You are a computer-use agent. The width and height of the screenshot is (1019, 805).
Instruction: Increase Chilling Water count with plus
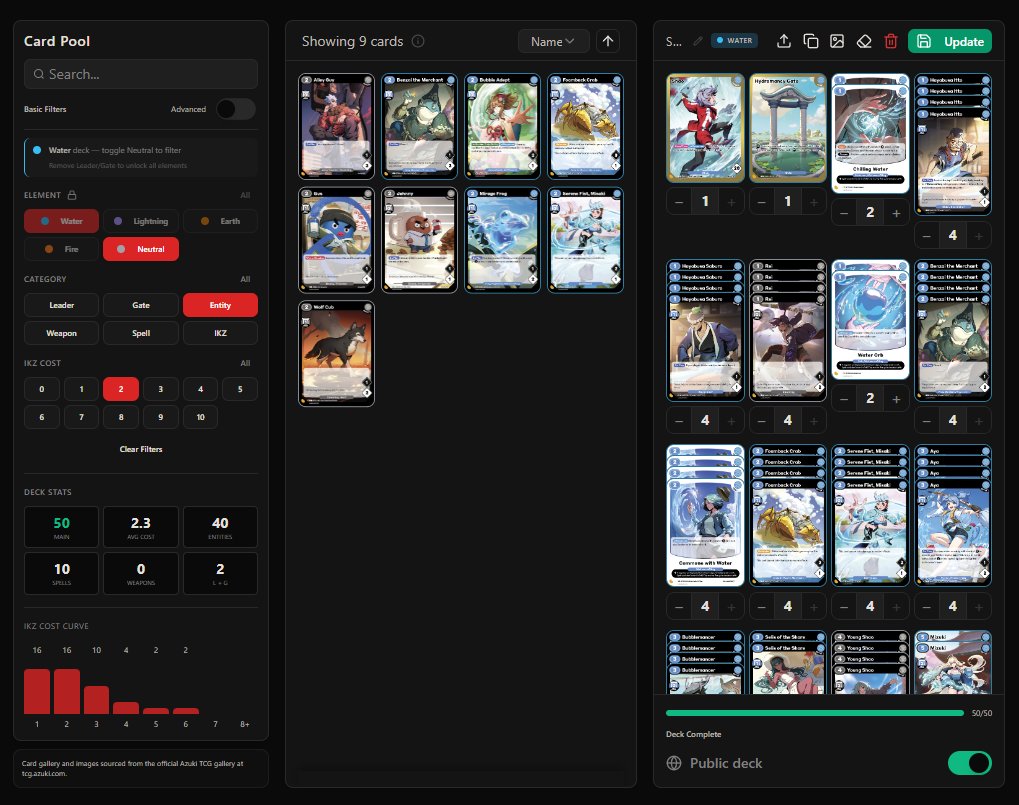(x=896, y=212)
